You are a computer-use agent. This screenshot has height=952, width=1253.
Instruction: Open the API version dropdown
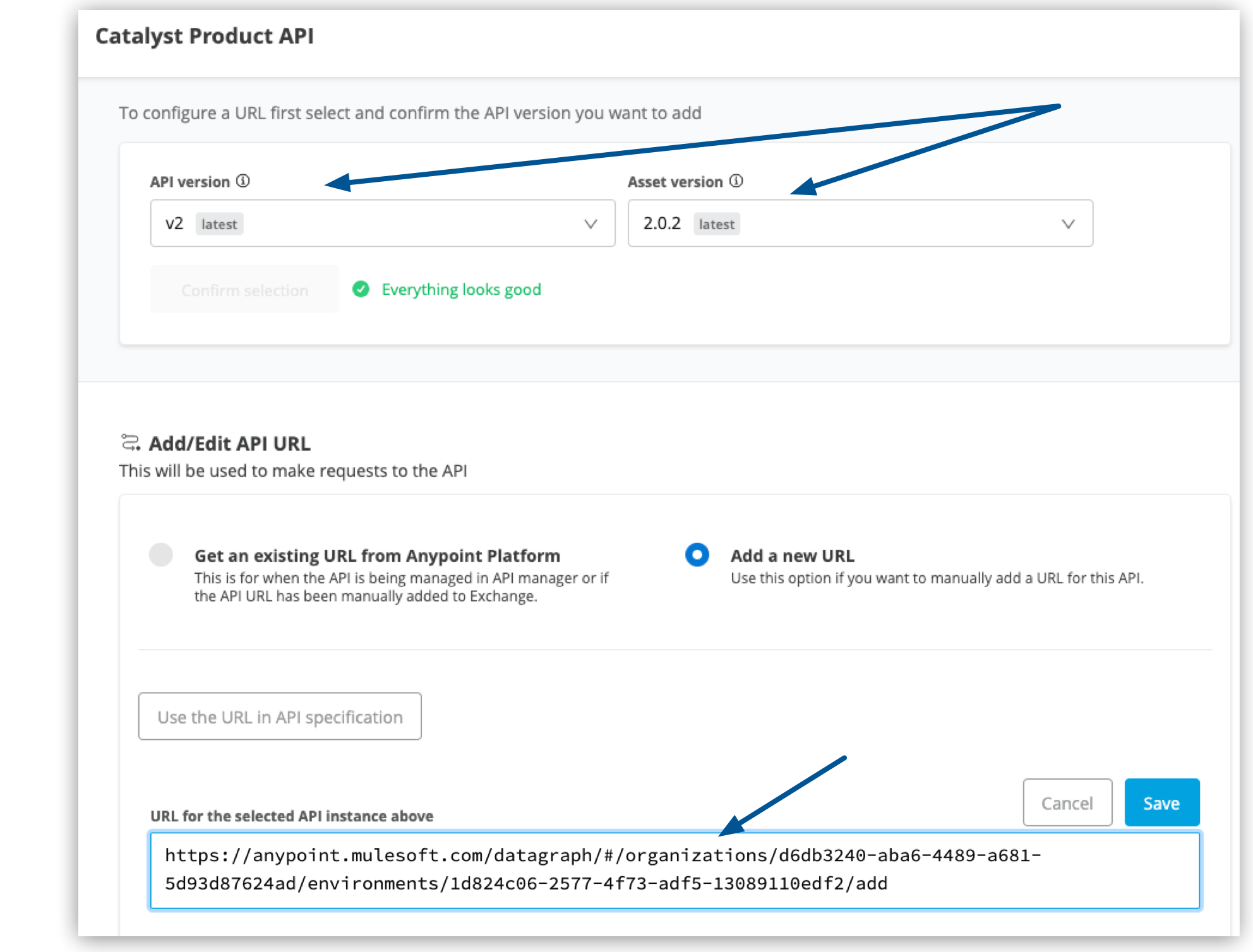point(590,223)
